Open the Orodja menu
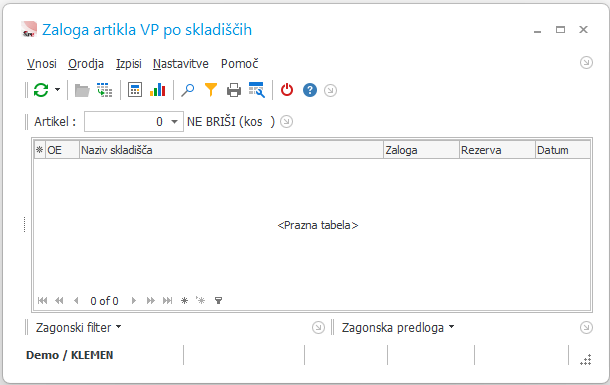The image size is (610, 385). [86, 63]
